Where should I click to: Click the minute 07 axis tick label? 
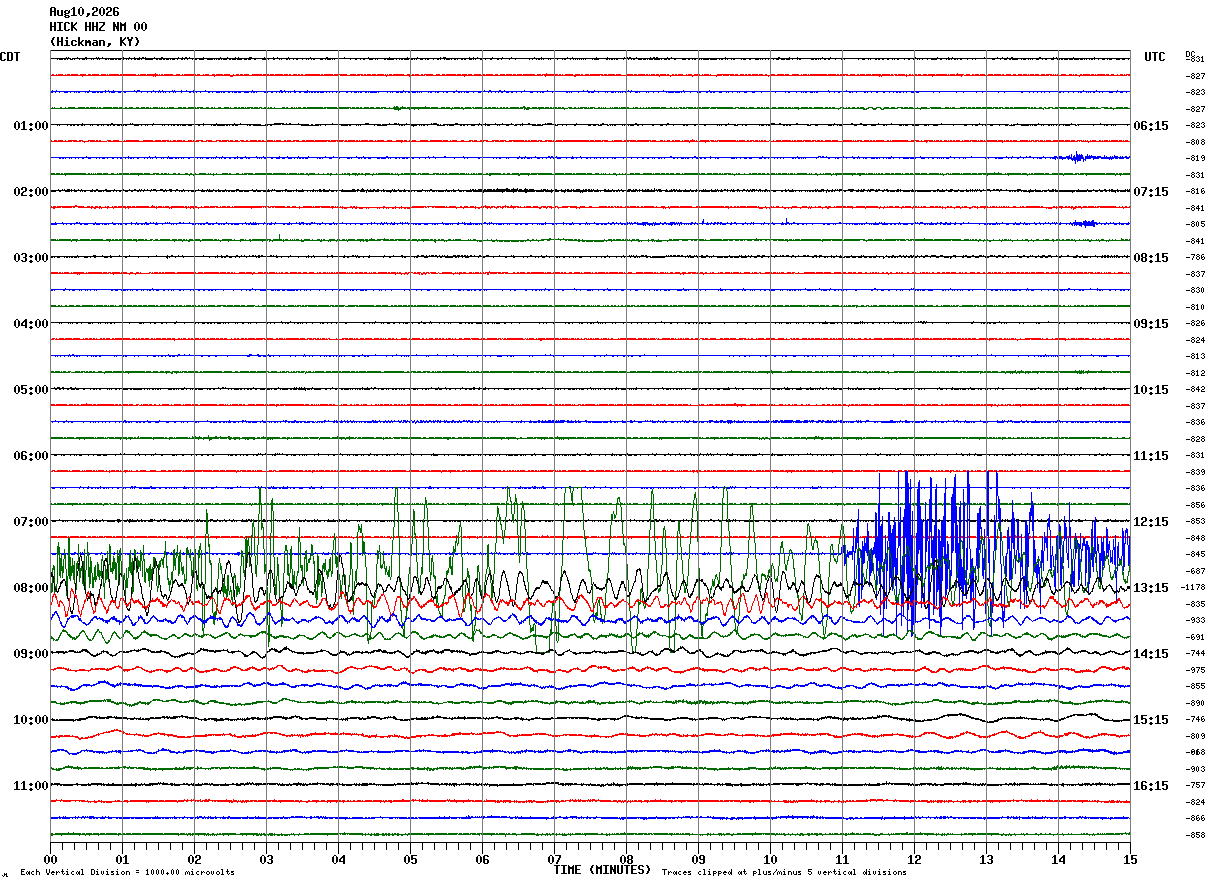pyautogui.click(x=554, y=860)
